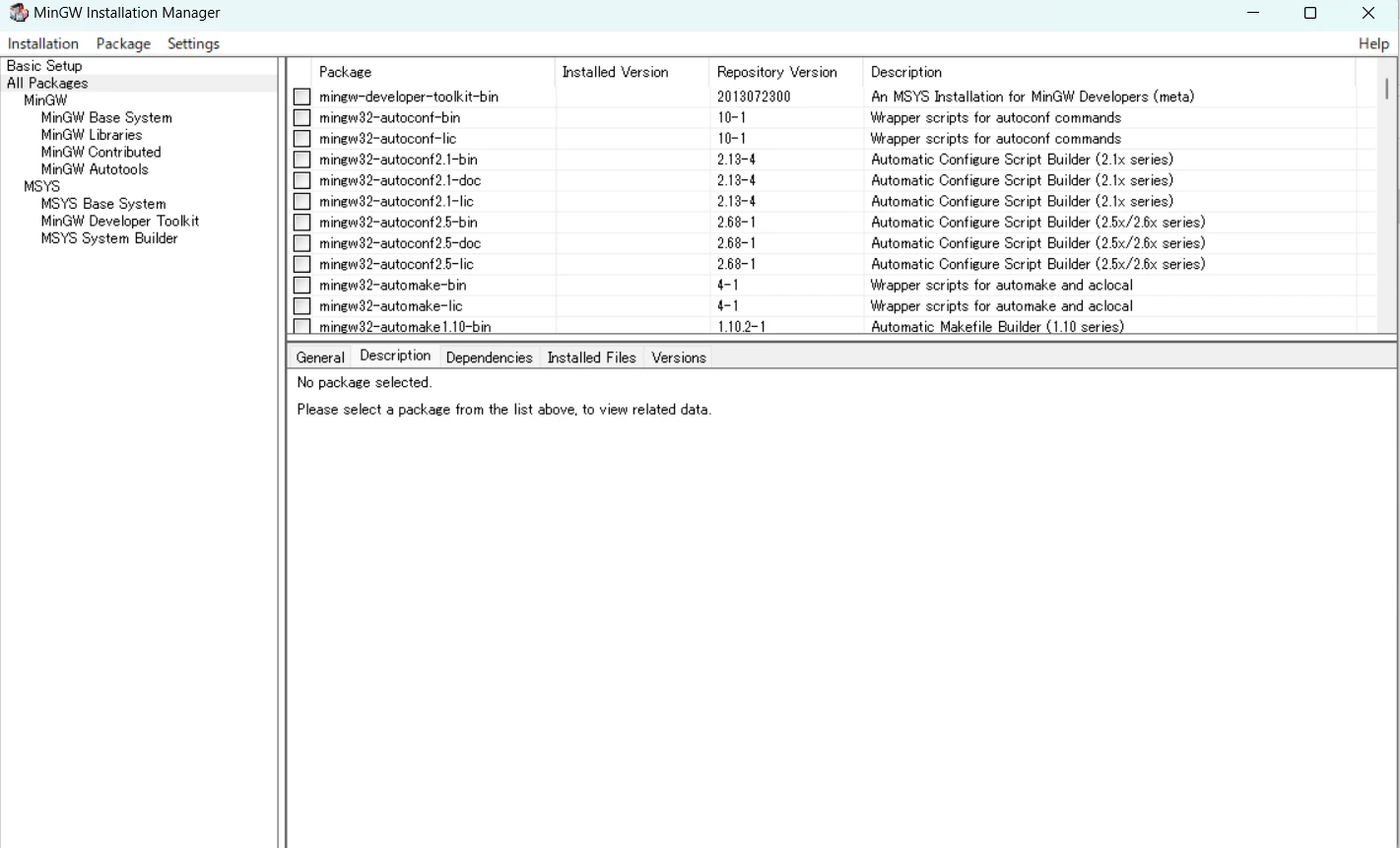
Task: Open the Settings menu
Action: coord(193,43)
